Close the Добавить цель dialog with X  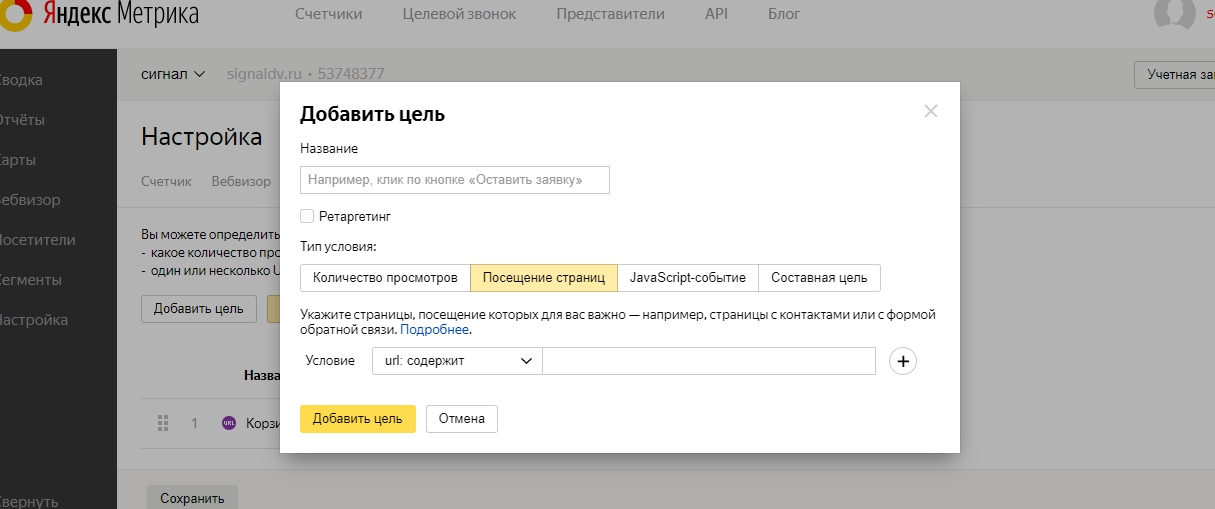[931, 111]
